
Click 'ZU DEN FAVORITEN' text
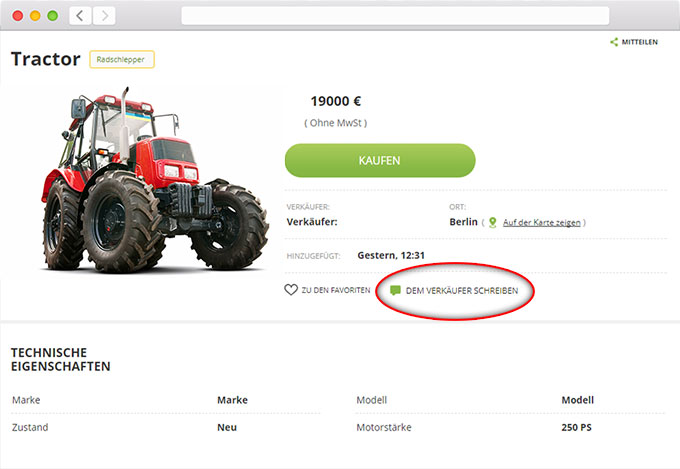[336, 290]
